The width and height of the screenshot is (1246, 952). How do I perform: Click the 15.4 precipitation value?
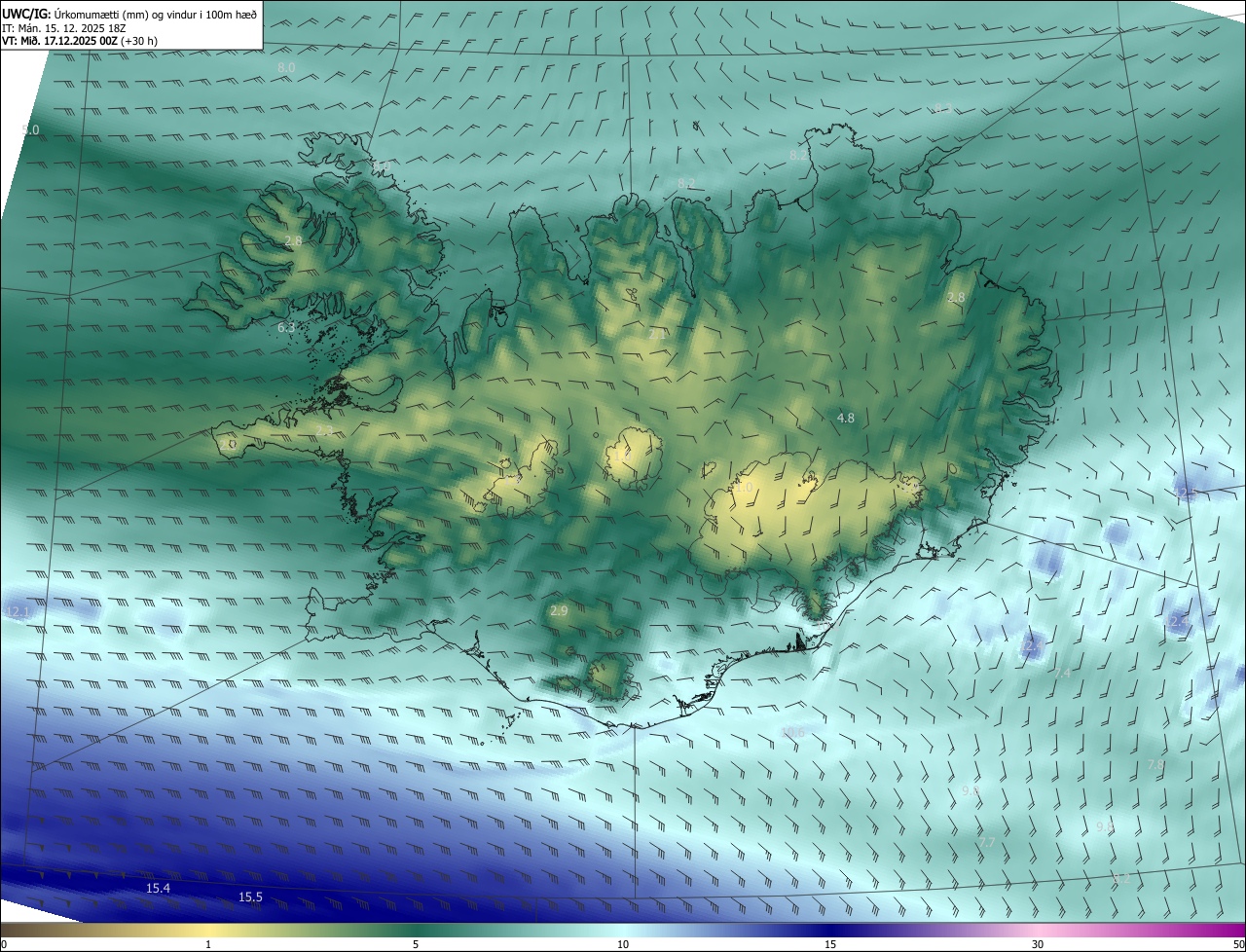click(158, 889)
